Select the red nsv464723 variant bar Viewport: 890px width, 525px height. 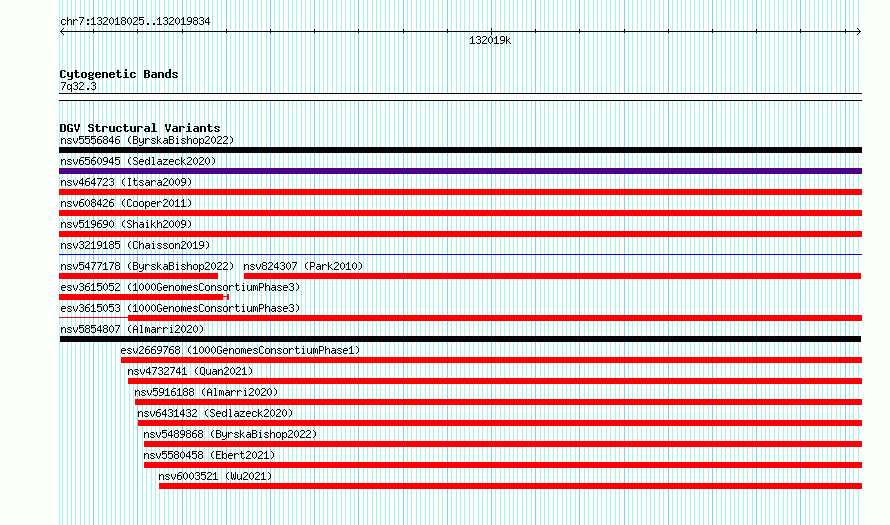pyautogui.click(x=460, y=192)
